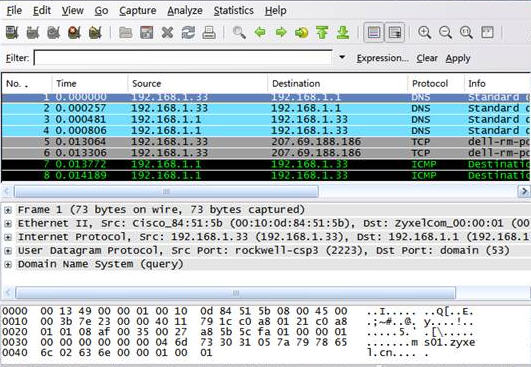Select packet 5 TCP row
This screenshot has width=531, height=367.
(266, 142)
